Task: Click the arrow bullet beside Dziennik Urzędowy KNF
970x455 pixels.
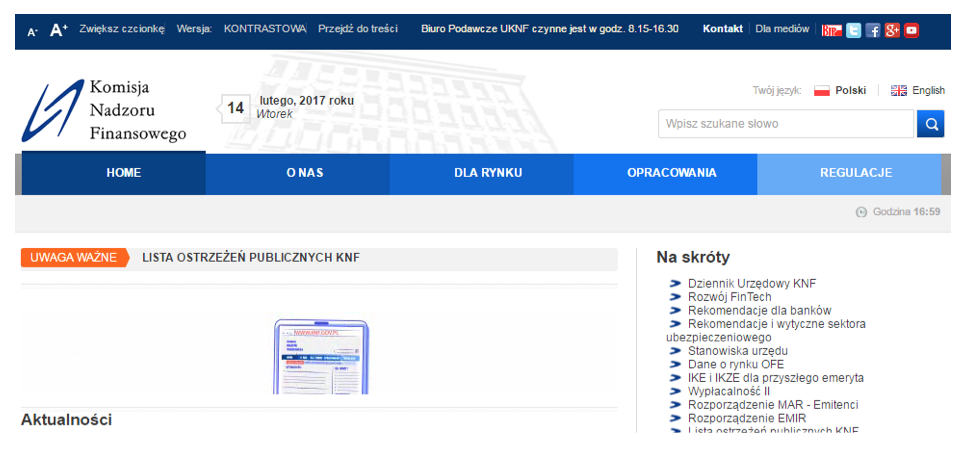Action: tap(675, 284)
